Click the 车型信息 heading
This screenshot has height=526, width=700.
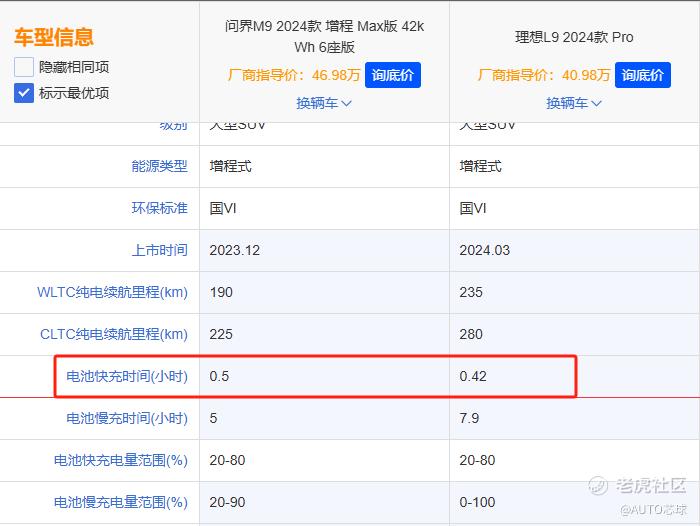pyautogui.click(x=54, y=37)
